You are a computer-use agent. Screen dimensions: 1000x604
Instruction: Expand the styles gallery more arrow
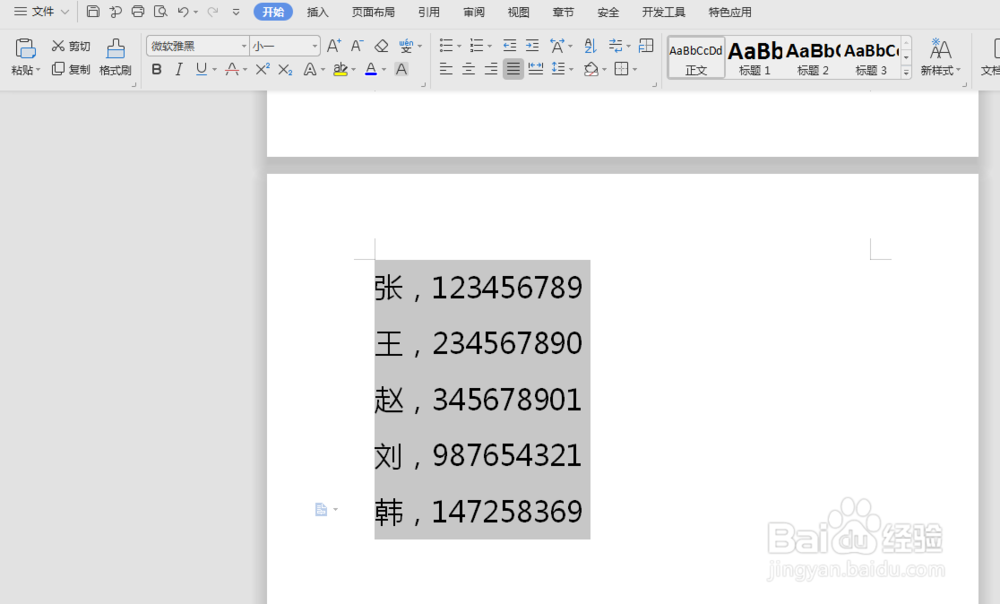pyautogui.click(x=906, y=72)
